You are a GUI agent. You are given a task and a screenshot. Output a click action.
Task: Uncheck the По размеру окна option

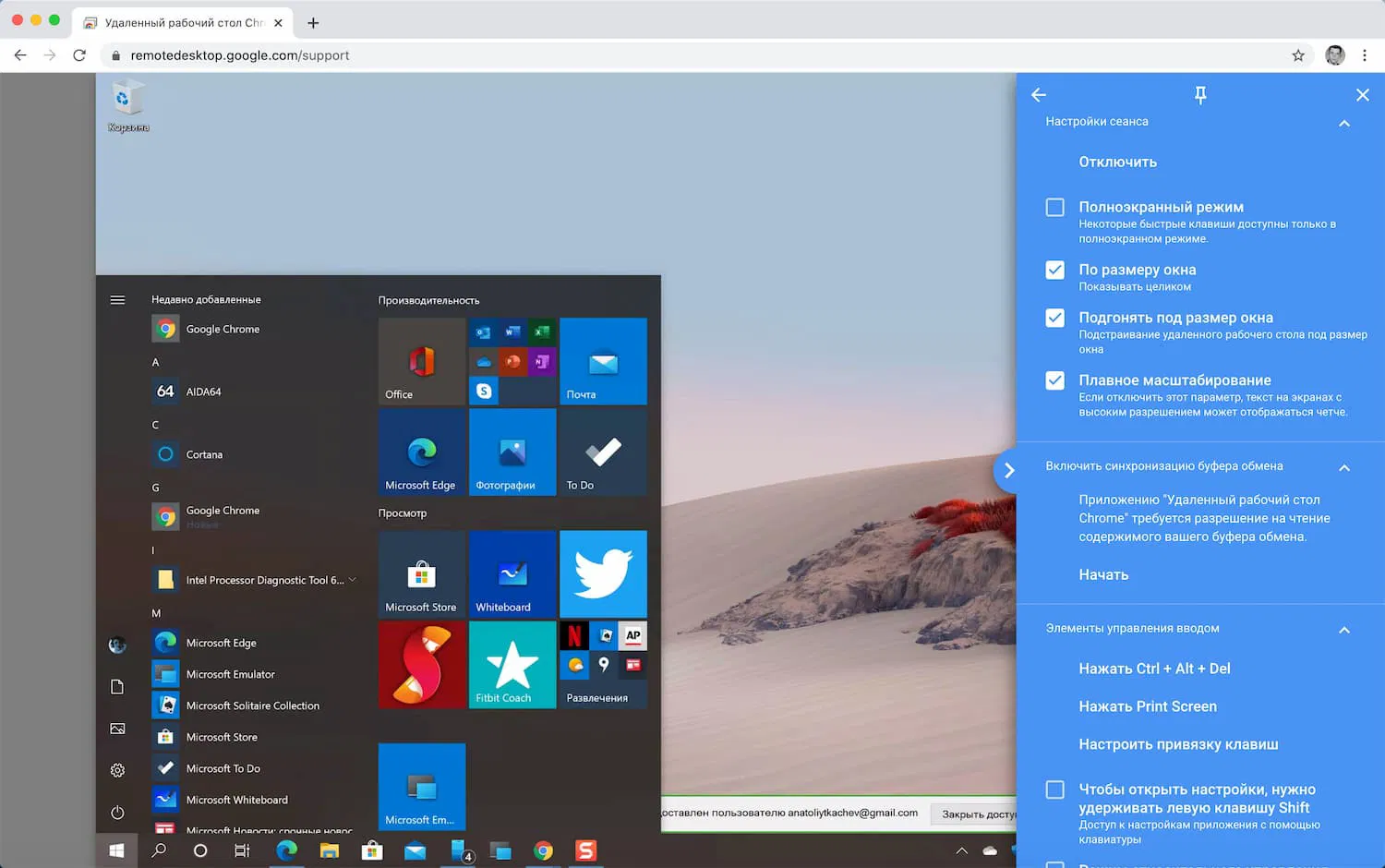[x=1054, y=270]
